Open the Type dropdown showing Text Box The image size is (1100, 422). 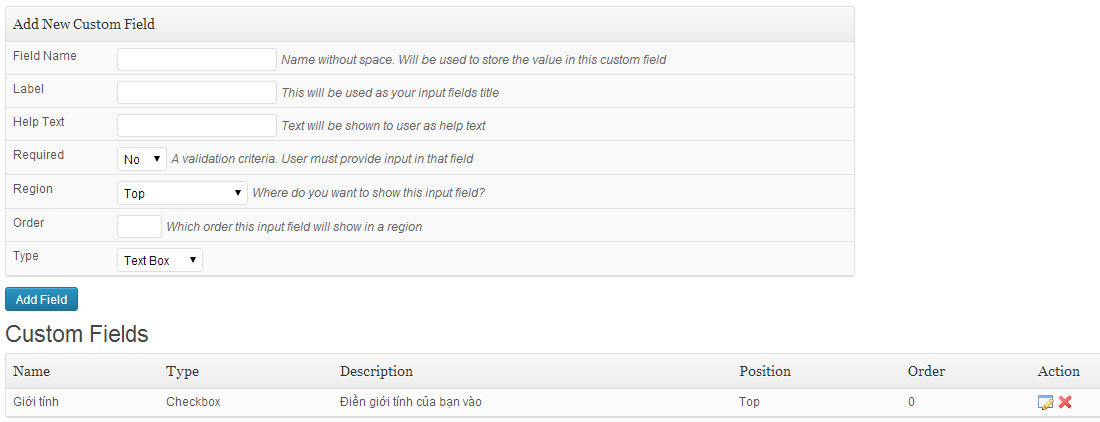pyautogui.click(x=160, y=260)
